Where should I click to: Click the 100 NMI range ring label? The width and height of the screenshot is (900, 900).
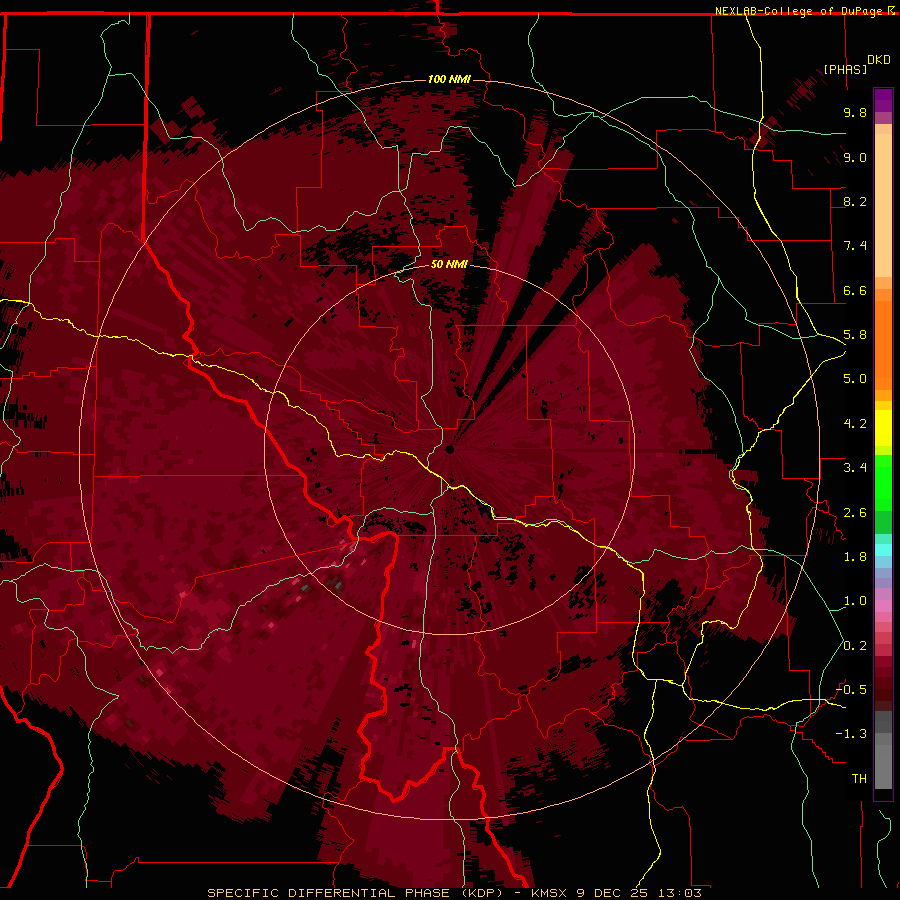click(x=449, y=79)
